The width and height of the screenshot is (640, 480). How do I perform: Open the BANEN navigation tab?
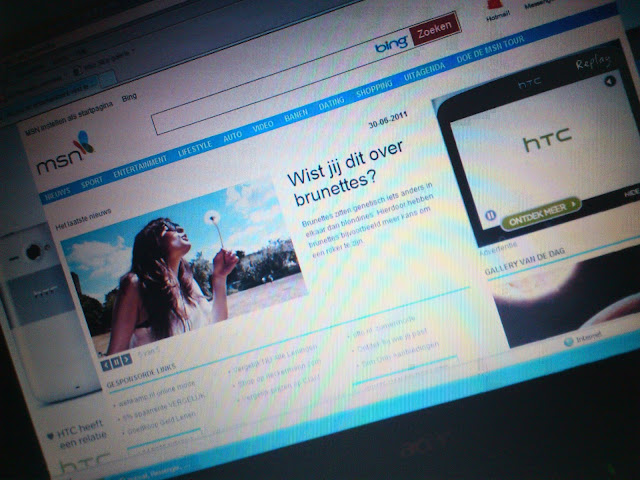296,116
